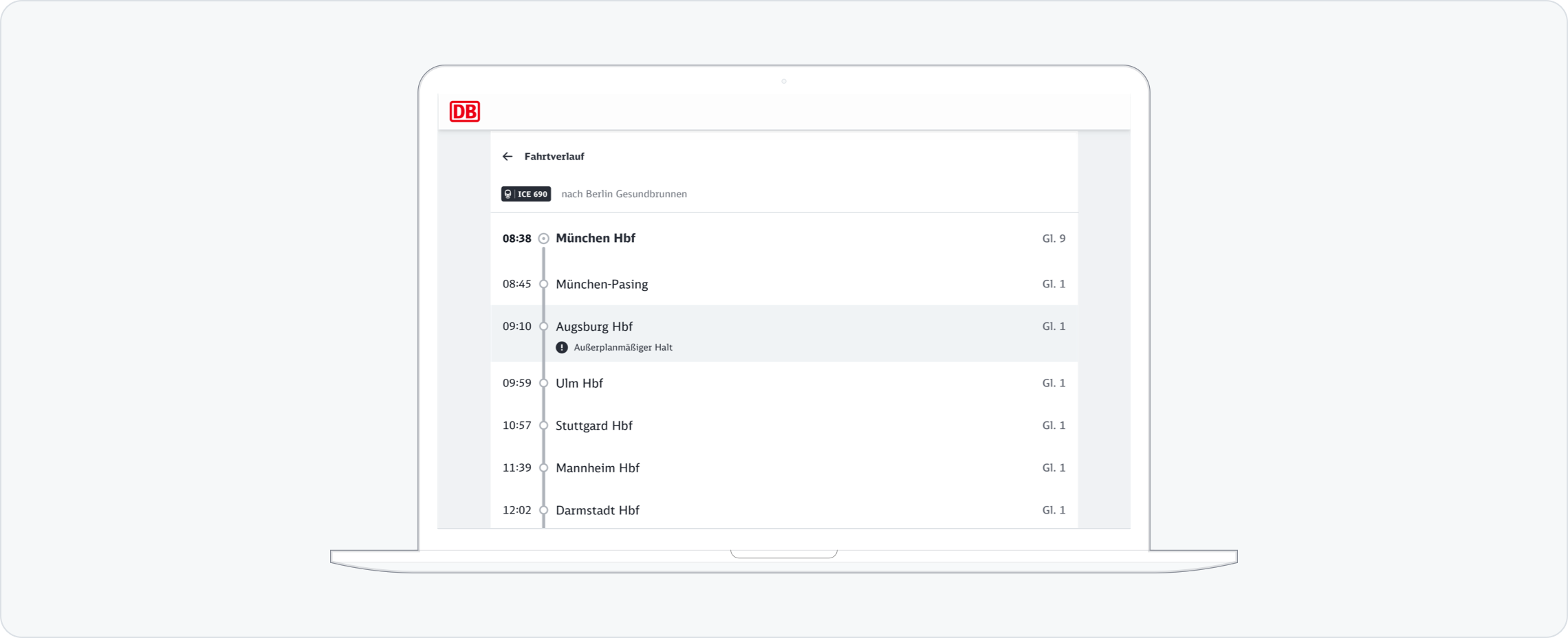
Task: Open the Ulm Hbf station entry
Action: click(x=579, y=383)
